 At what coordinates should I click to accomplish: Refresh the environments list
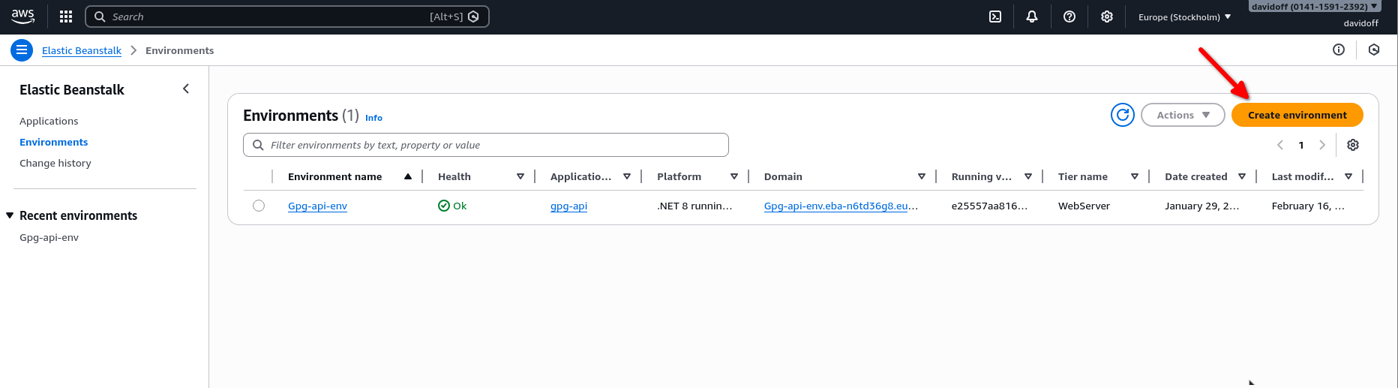click(x=1122, y=115)
